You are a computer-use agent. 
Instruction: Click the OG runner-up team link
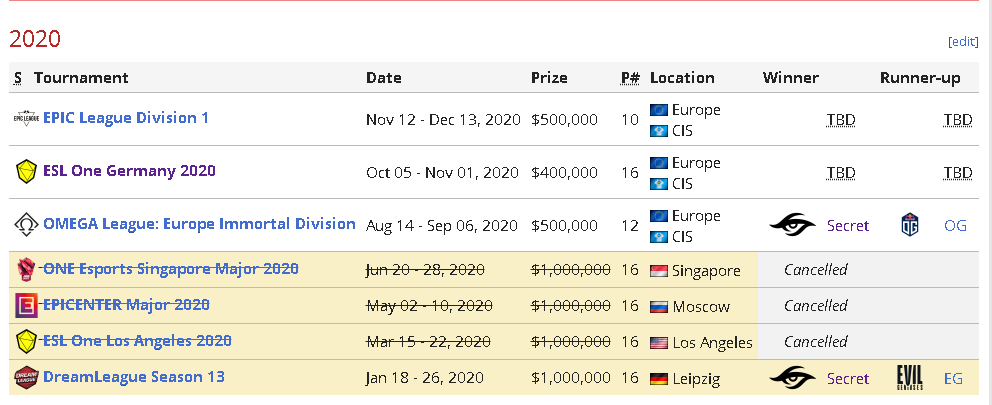coord(955,226)
